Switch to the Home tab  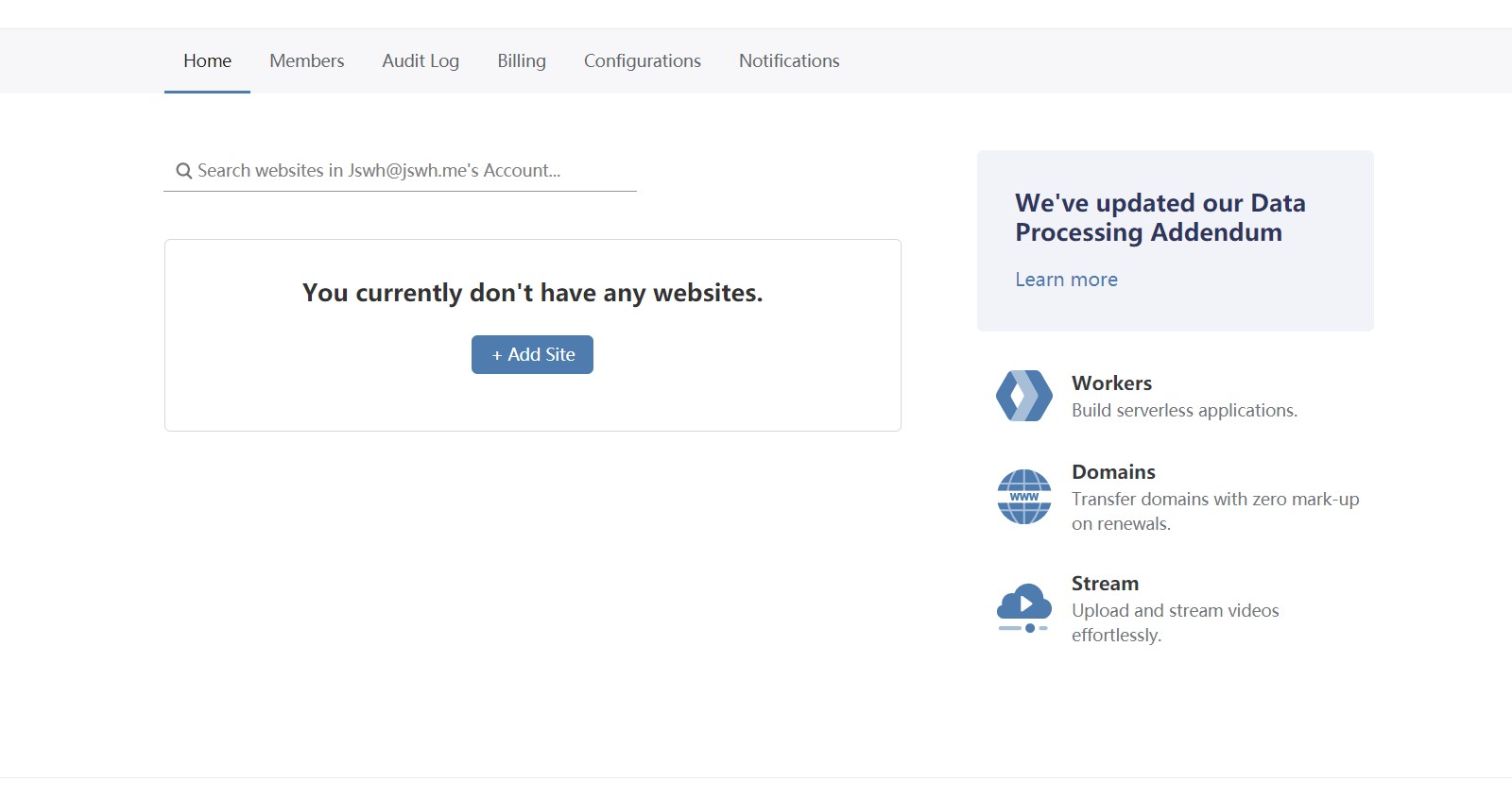207,60
